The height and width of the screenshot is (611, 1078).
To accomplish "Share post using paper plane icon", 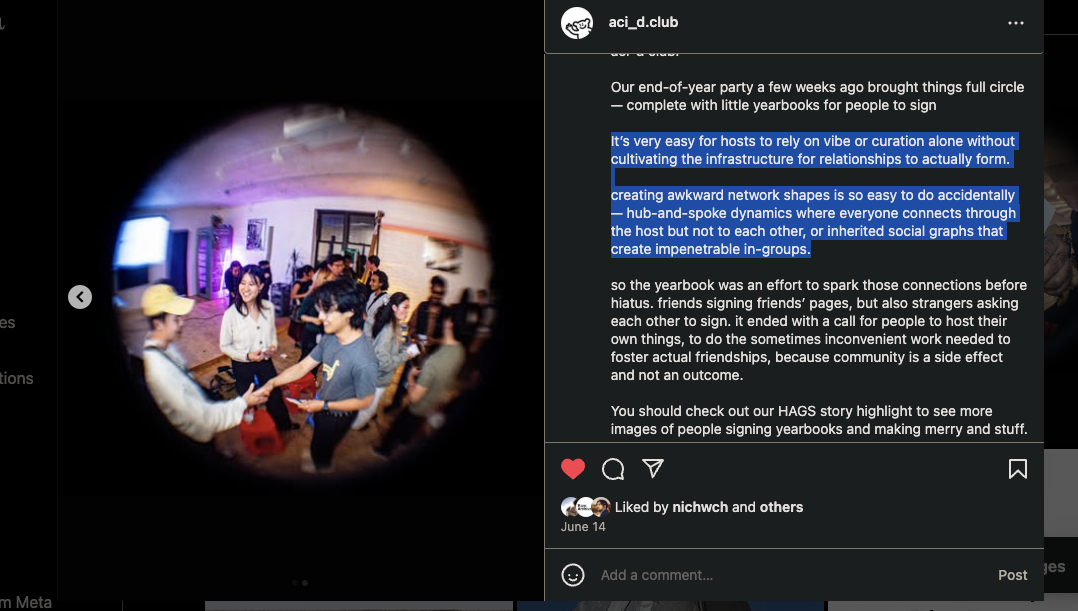I will (652, 468).
